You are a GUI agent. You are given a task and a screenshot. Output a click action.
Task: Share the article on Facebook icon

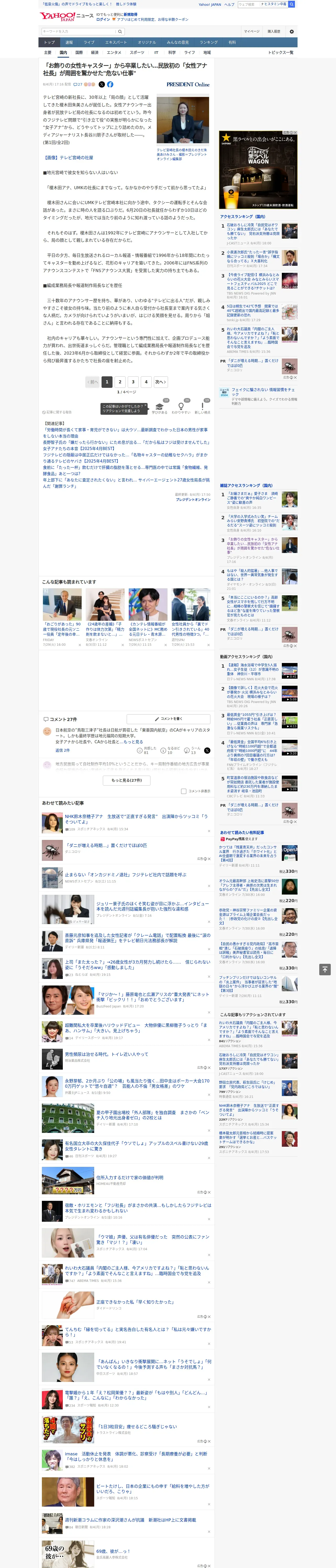click(x=110, y=85)
